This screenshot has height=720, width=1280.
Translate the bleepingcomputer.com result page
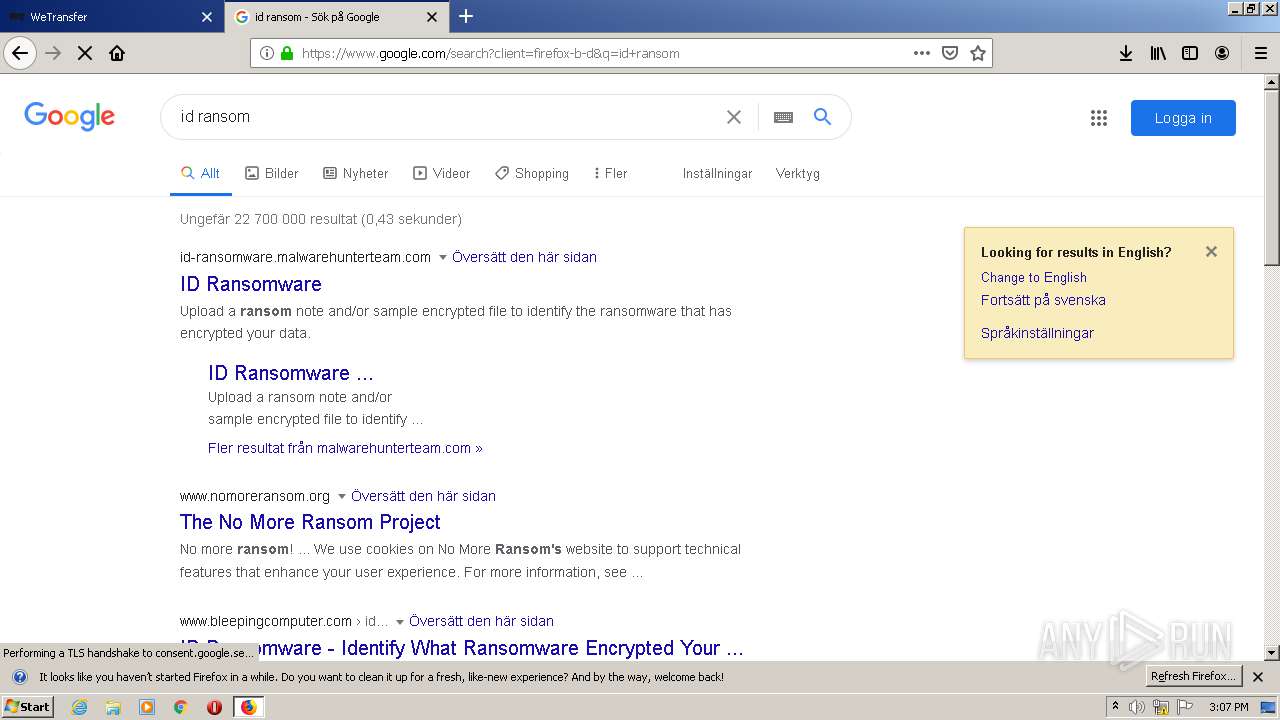click(481, 621)
